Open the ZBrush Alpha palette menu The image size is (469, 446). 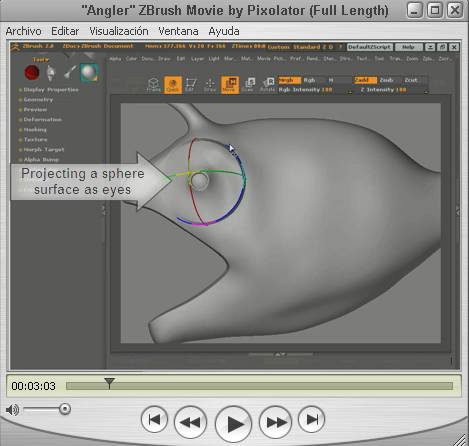(115, 59)
